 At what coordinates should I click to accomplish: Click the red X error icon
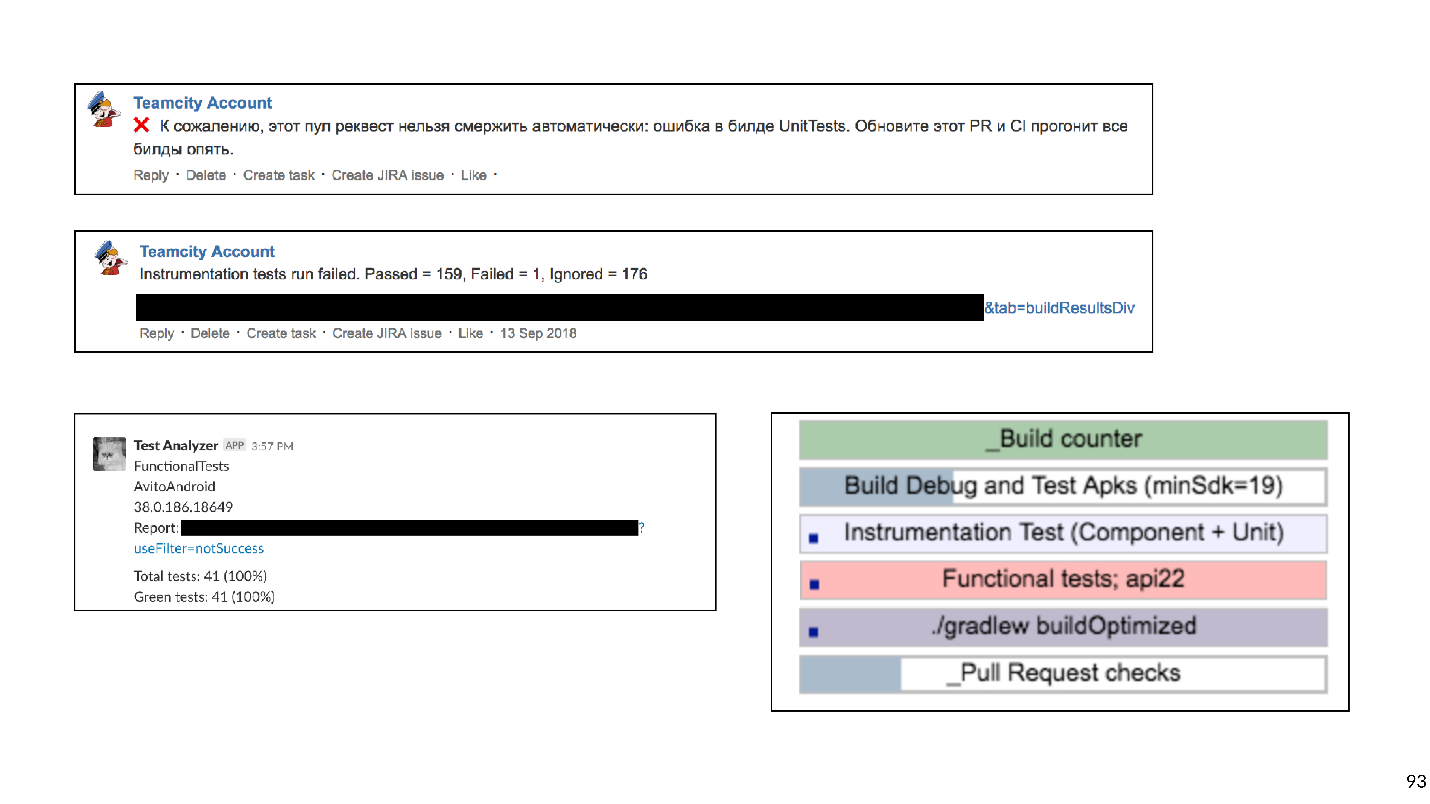[x=142, y=125]
